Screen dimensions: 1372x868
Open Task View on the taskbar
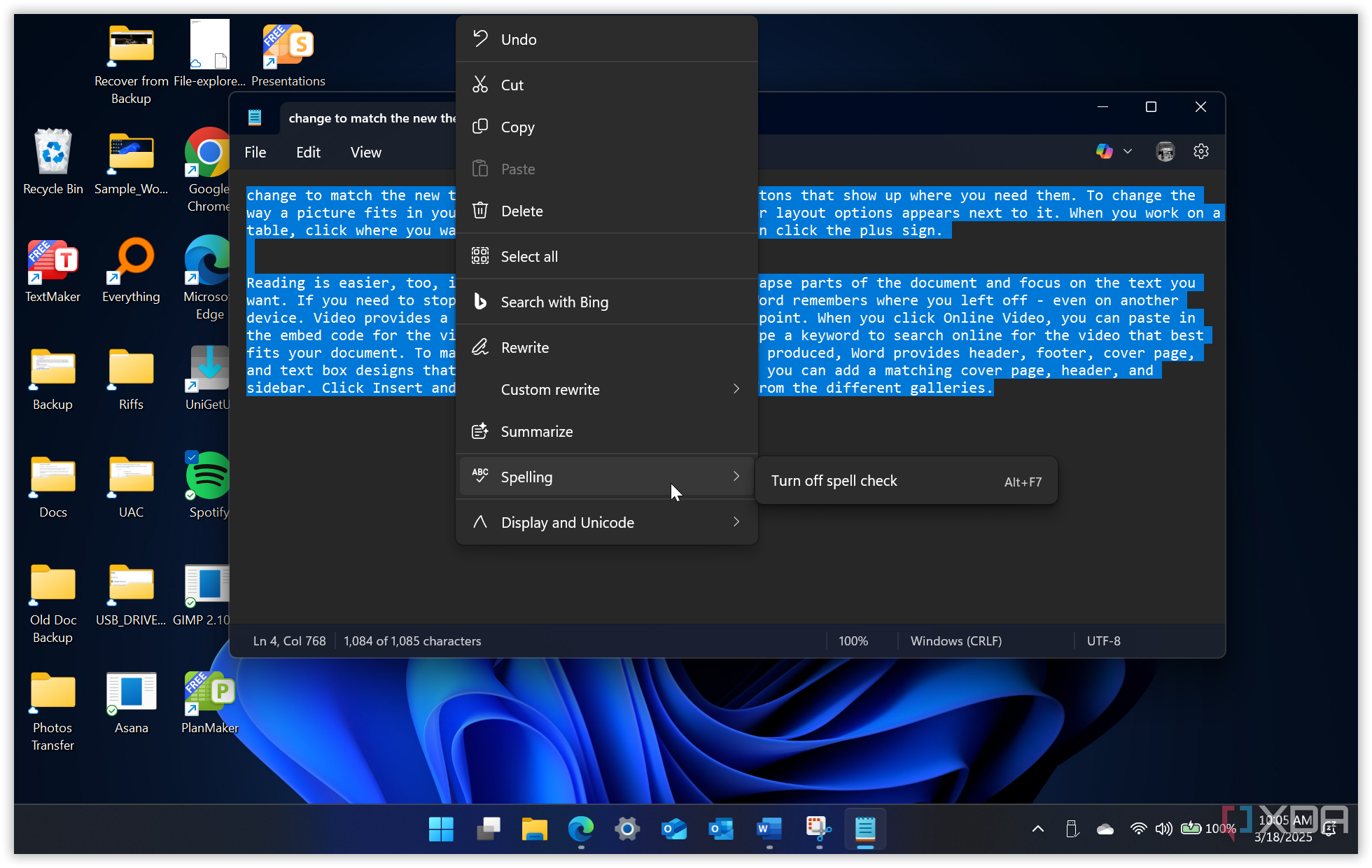pos(488,829)
